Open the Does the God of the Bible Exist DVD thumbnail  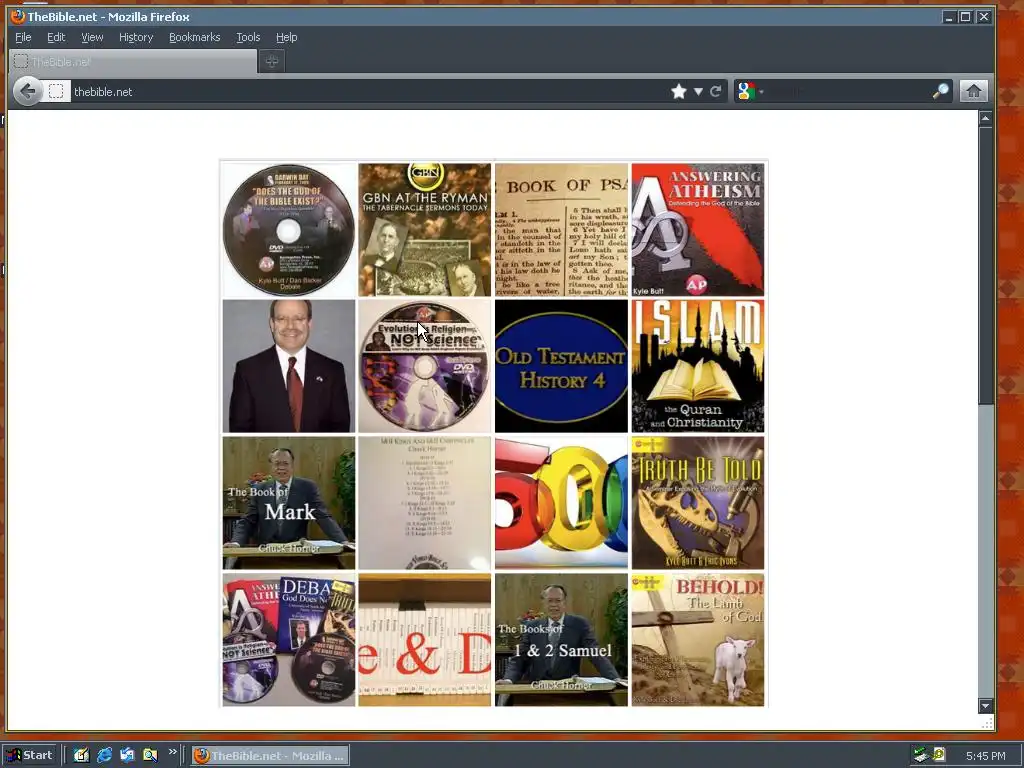[289, 230]
